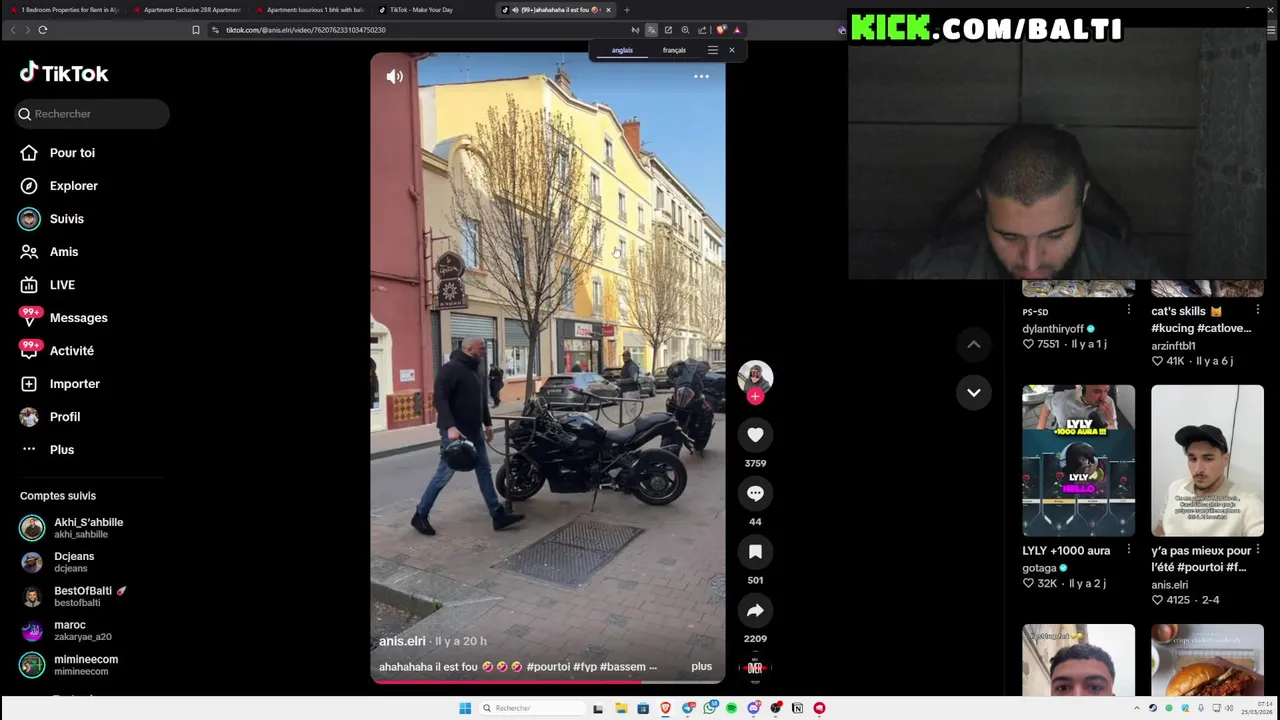The width and height of the screenshot is (1280, 720).
Task: Reload the page in the browser
Action: [x=43, y=30]
